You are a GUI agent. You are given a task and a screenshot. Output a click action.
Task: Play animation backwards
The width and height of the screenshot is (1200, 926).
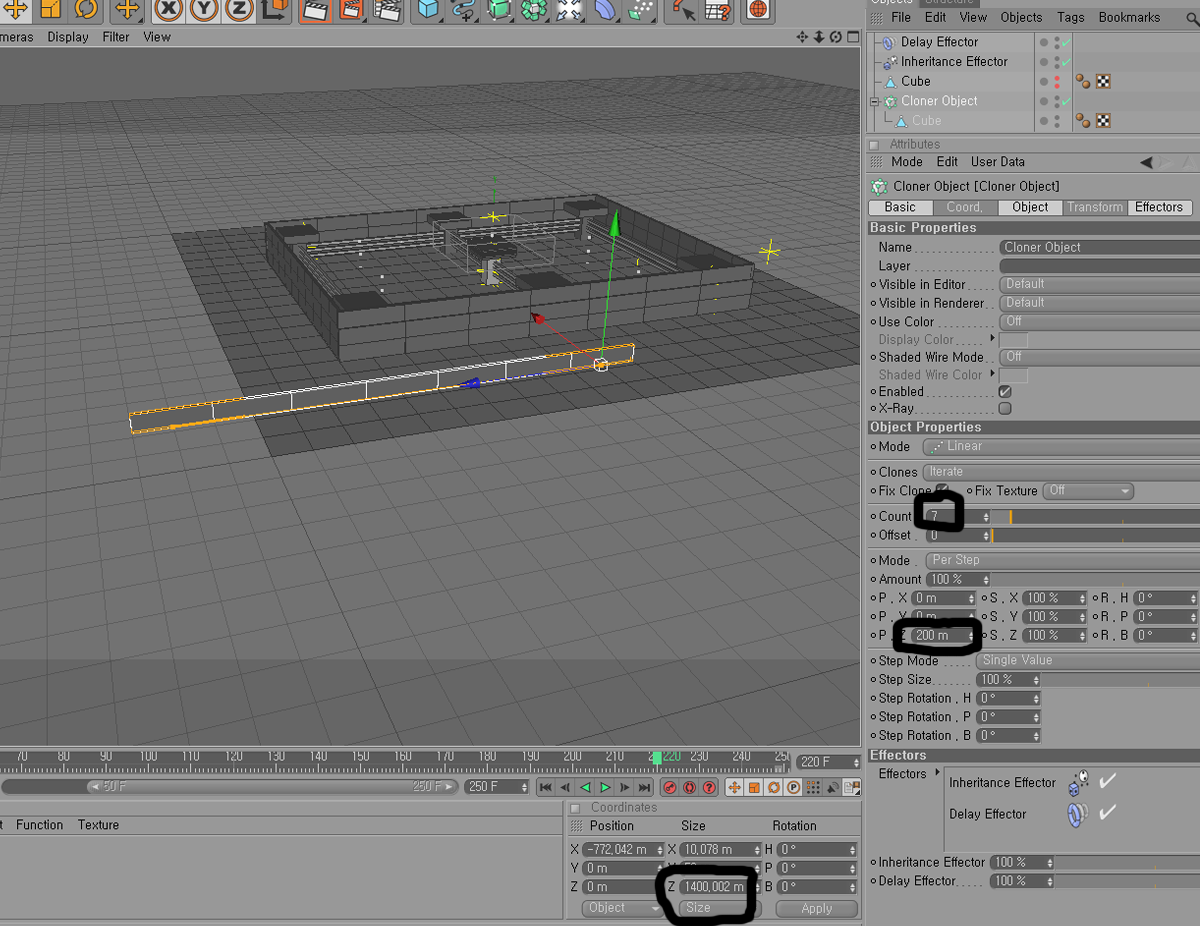click(585, 788)
